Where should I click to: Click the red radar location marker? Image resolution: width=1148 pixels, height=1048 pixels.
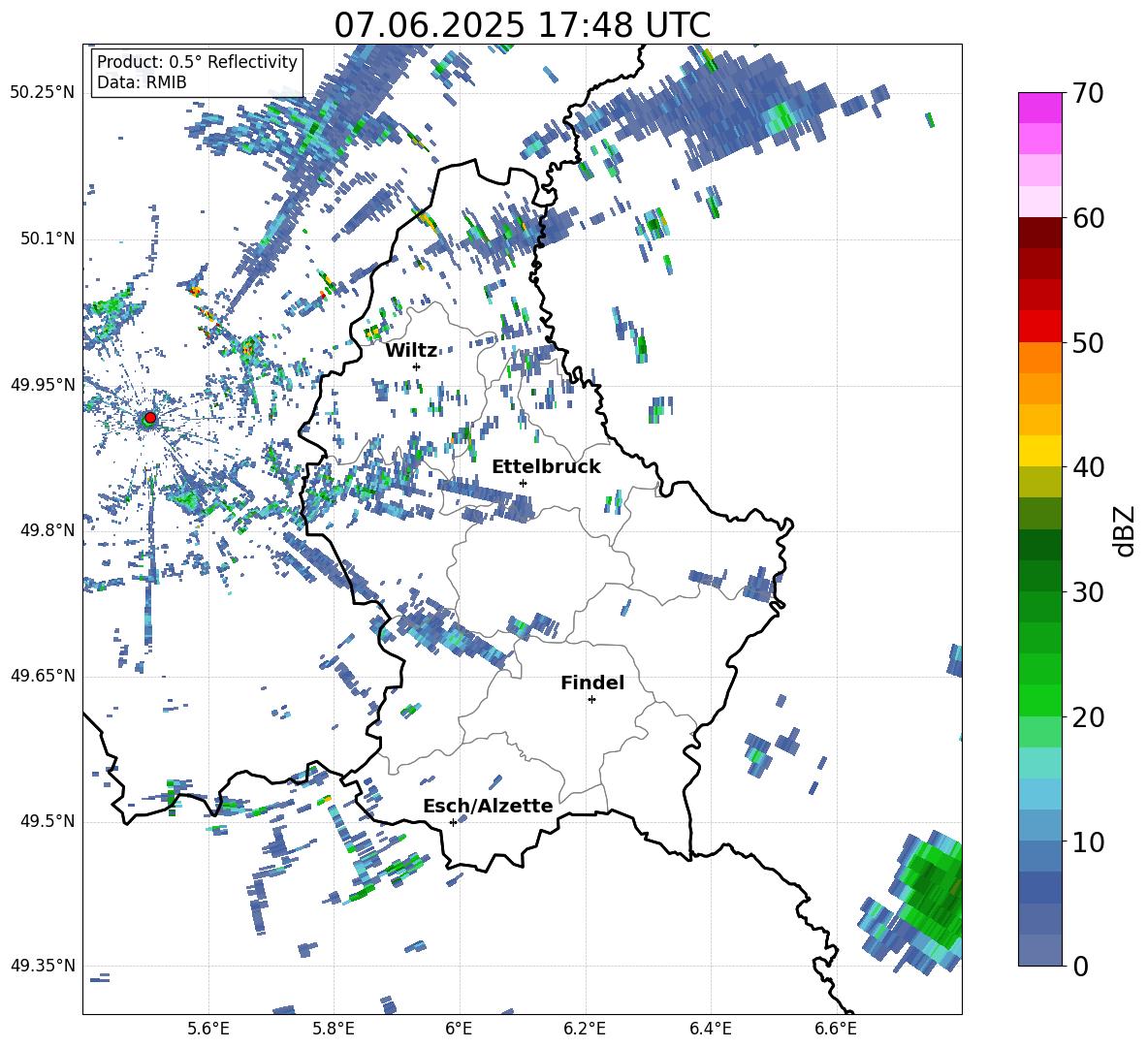150,418
